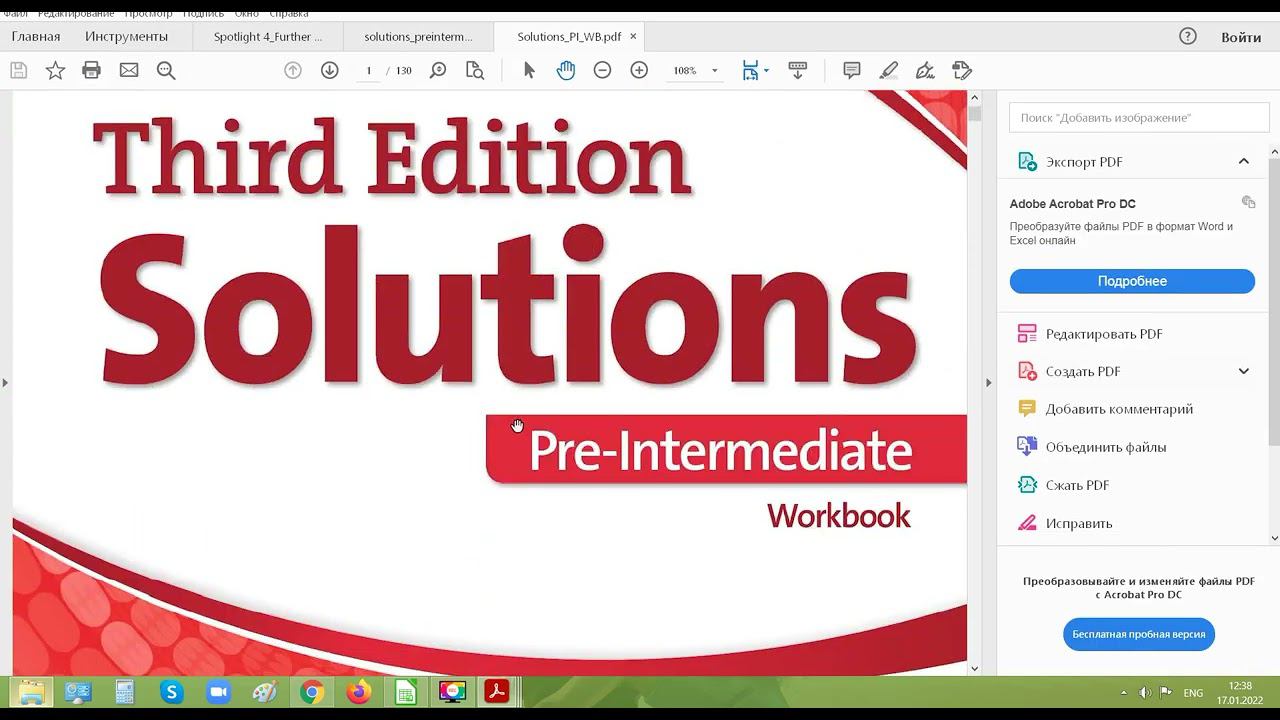Collapse the right tools pane arrow
The width and height of the screenshot is (1280, 720).
point(988,383)
